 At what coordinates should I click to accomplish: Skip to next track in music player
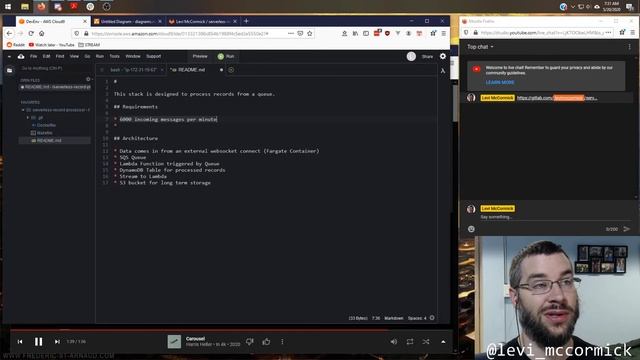(57, 342)
